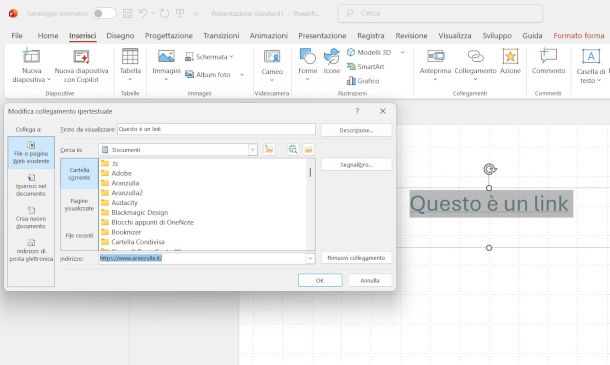Click the Annulla button
Image resolution: width=610 pixels, height=365 pixels.
pyautogui.click(x=370, y=280)
